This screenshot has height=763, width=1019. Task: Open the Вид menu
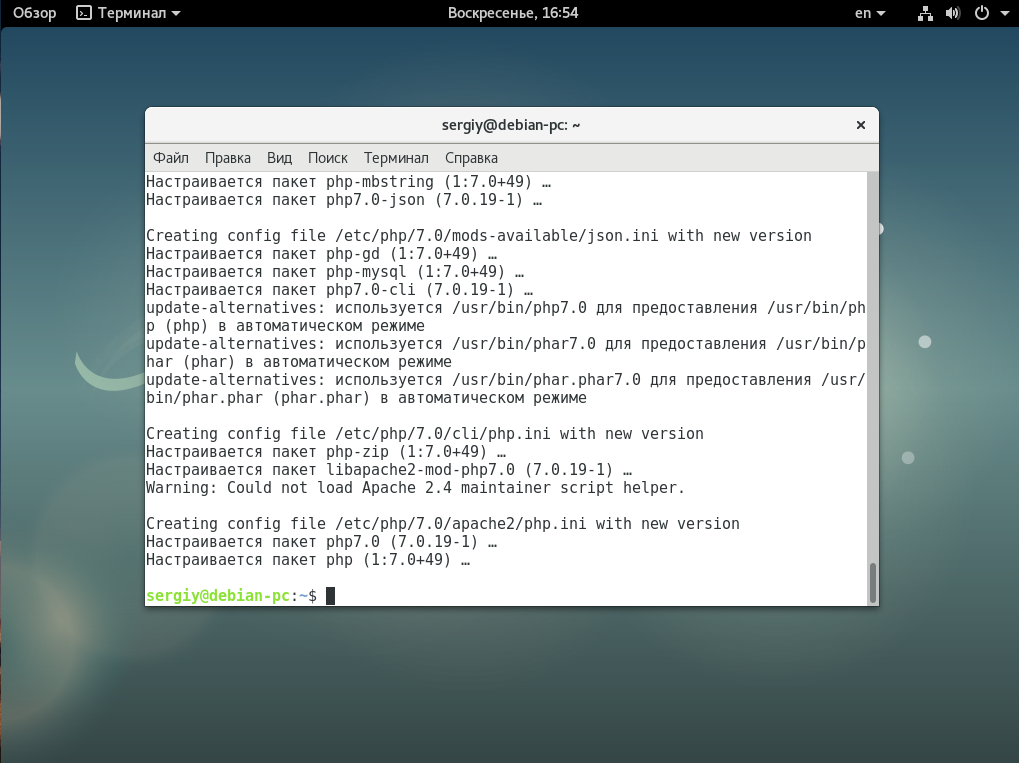(x=279, y=158)
